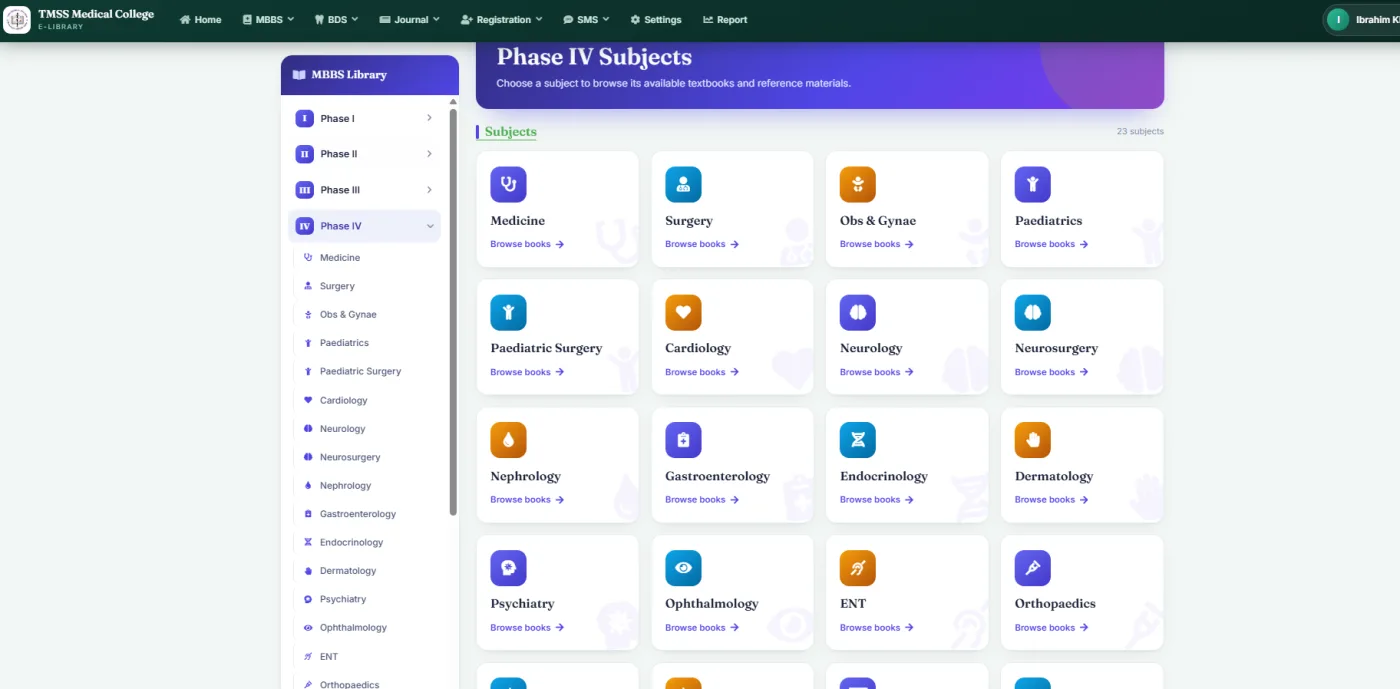Expand Phase I in sidebar
Viewport: 1400px width, 689px height.
tap(364, 118)
